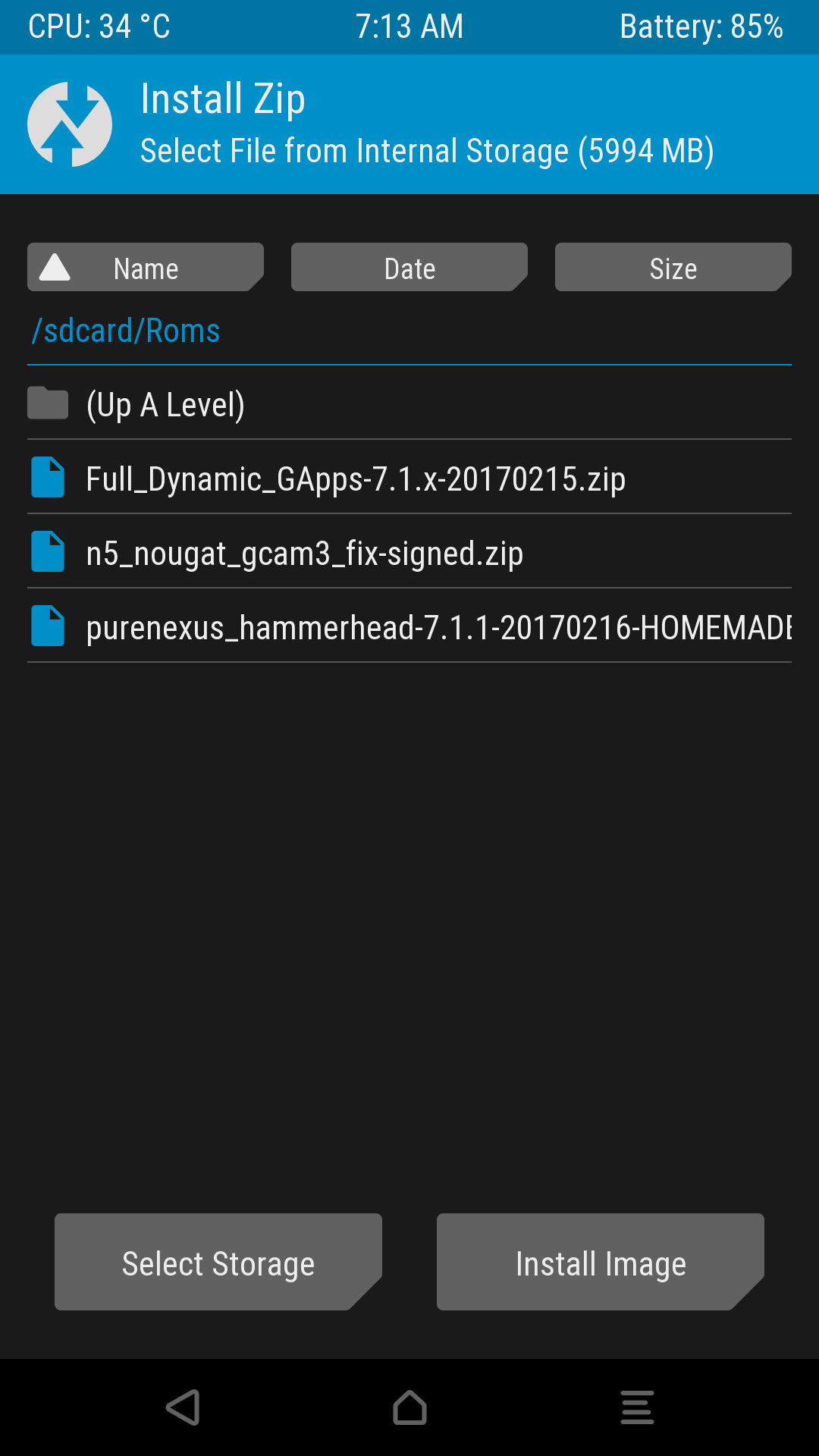Click the n5_nougat_gcam3 file icon
Viewport: 819px width, 1456px height.
tap(48, 551)
